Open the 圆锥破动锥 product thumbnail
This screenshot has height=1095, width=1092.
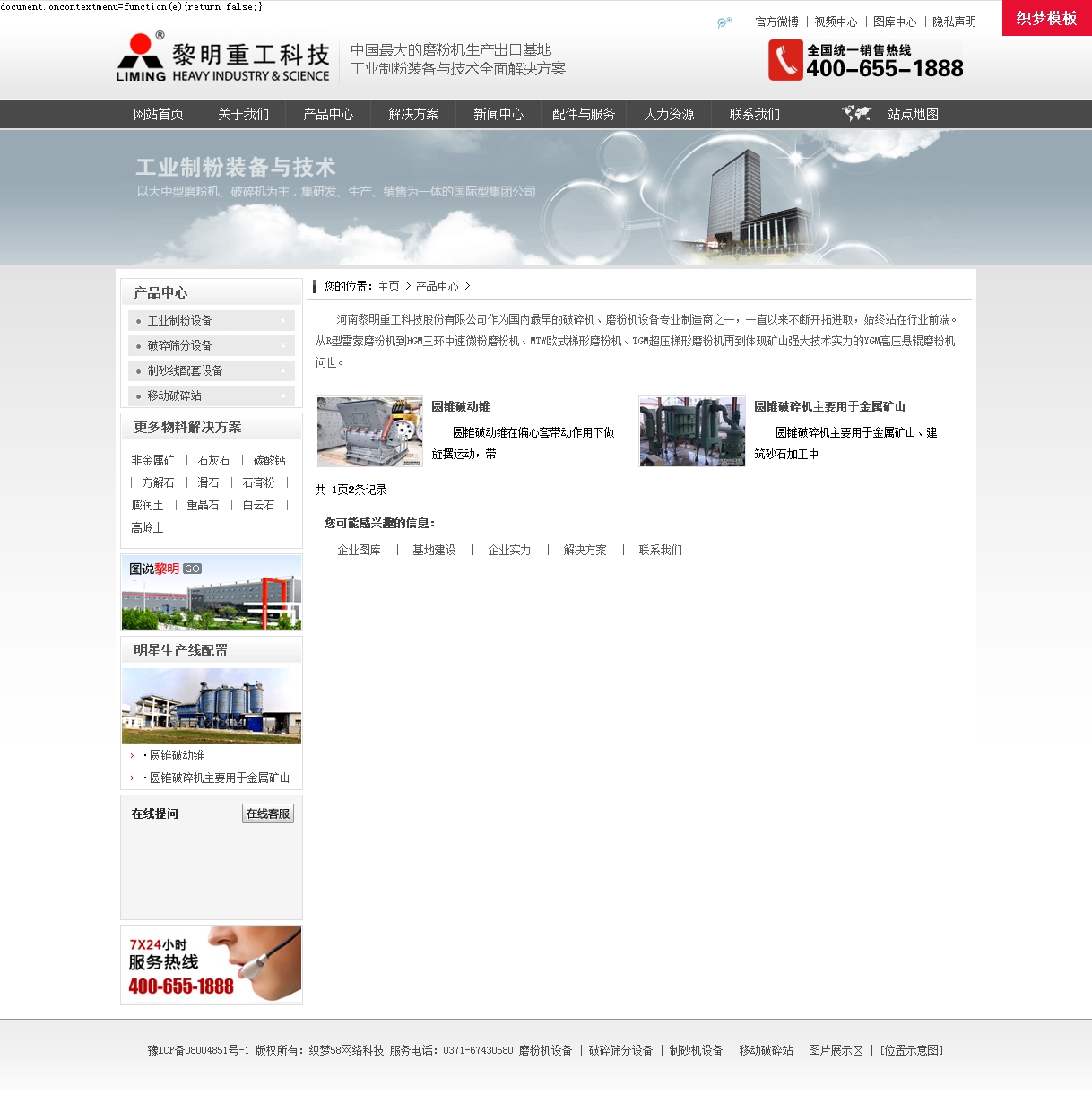pos(369,431)
